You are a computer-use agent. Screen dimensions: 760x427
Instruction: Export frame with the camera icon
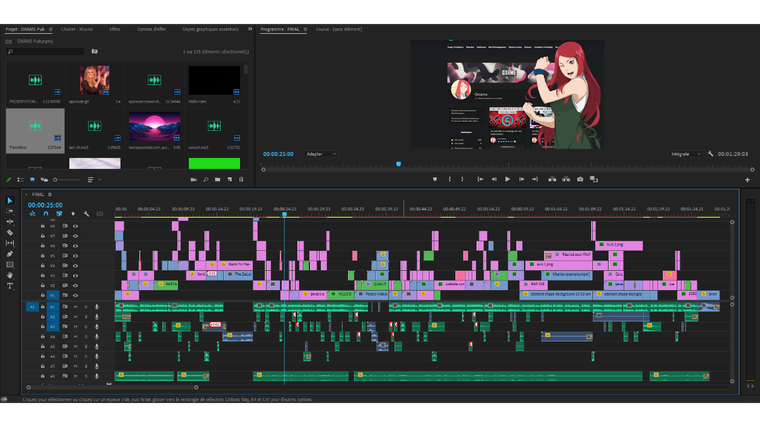tap(580, 179)
